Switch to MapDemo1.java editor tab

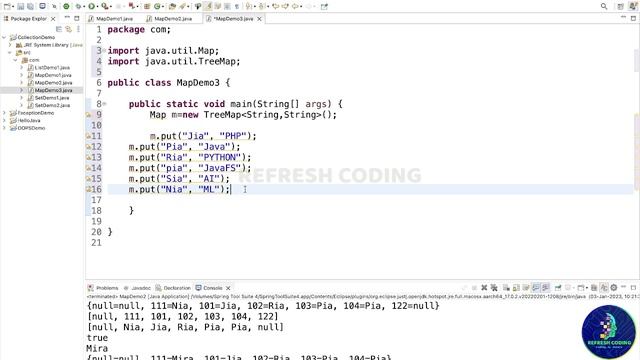tap(111, 19)
